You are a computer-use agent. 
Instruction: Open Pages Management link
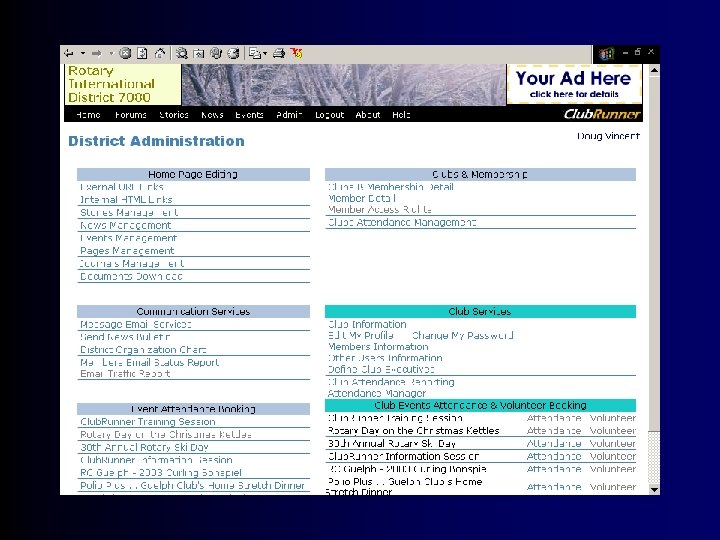(127, 251)
